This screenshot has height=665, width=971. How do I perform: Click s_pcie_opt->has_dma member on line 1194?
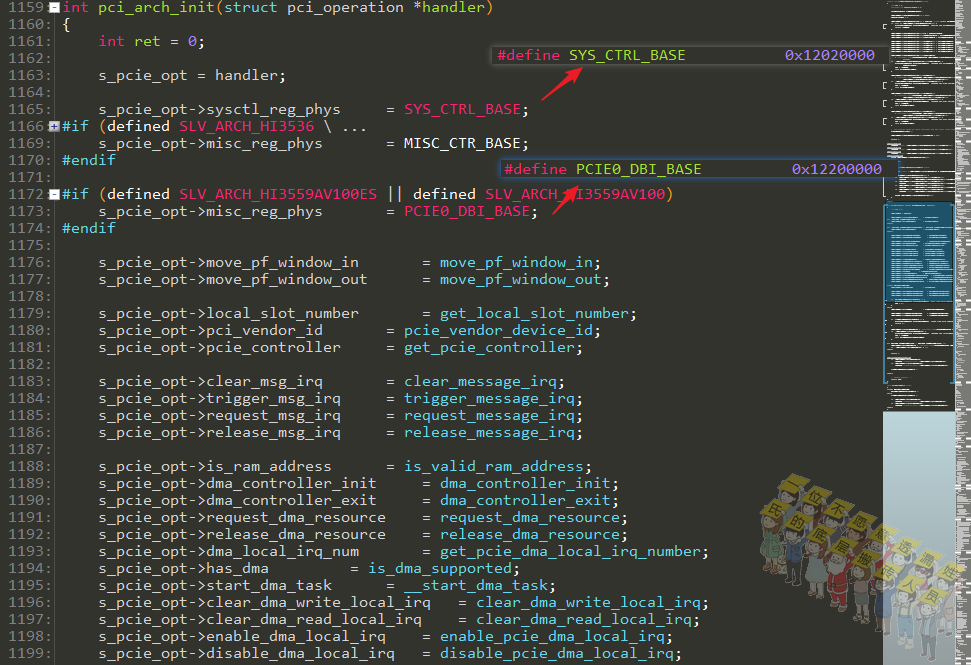click(183, 568)
